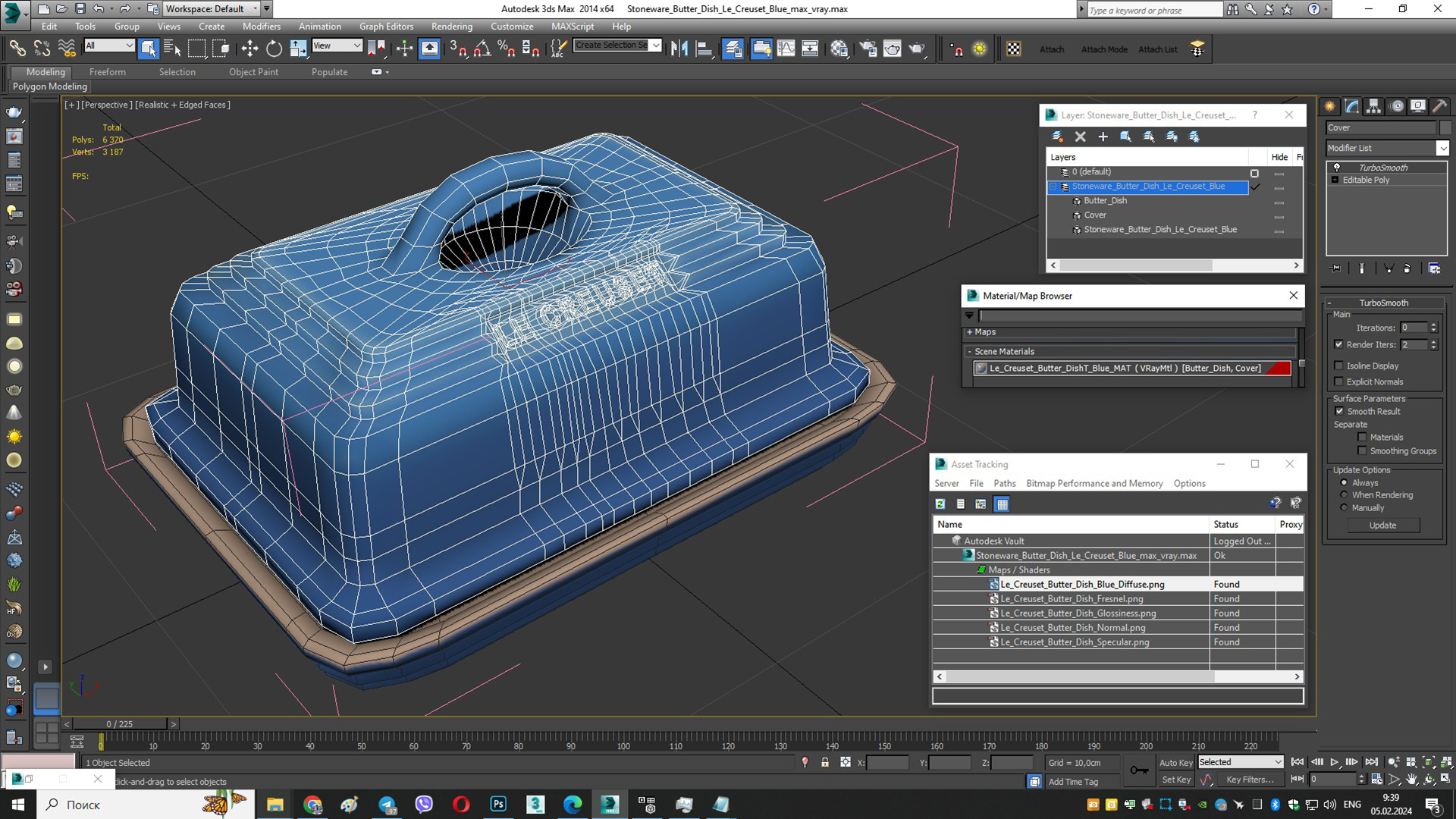Click the Play Animation button
1456x819 pixels.
point(1335,762)
